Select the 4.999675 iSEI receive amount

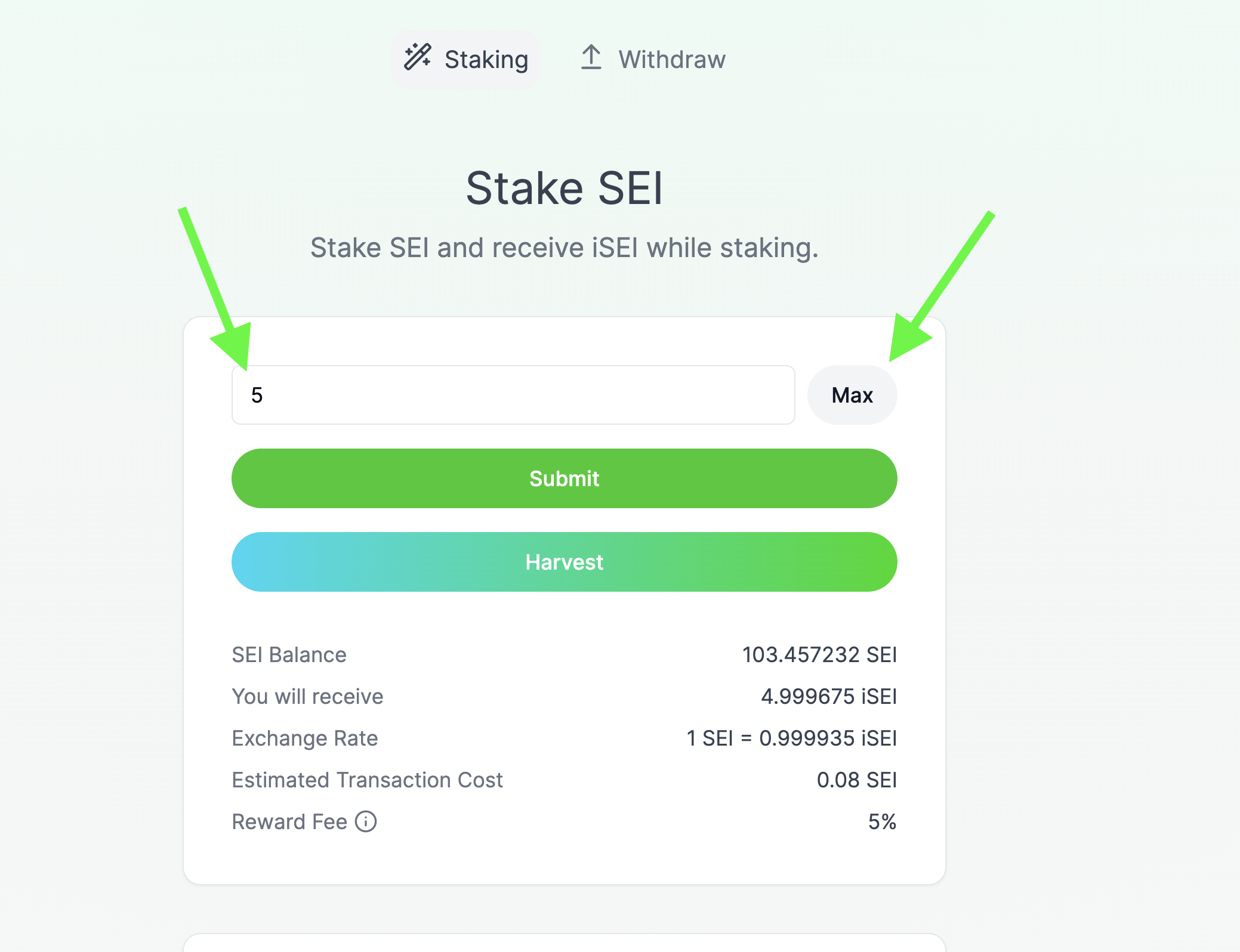pos(828,697)
